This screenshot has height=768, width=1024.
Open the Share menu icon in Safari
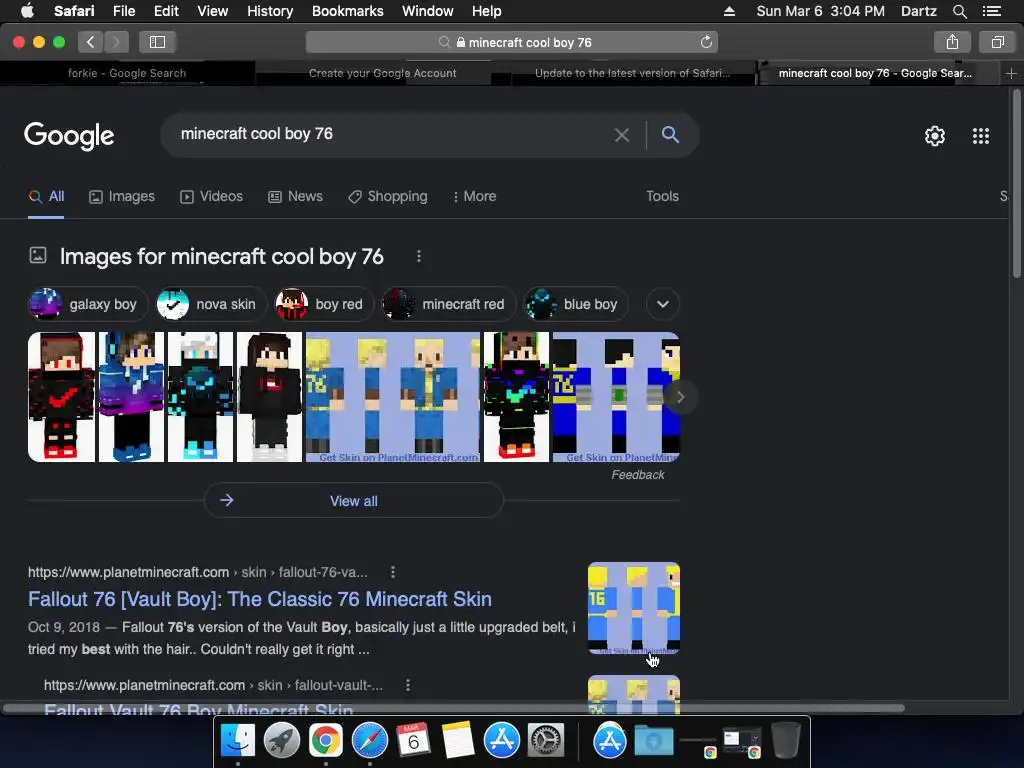(952, 42)
